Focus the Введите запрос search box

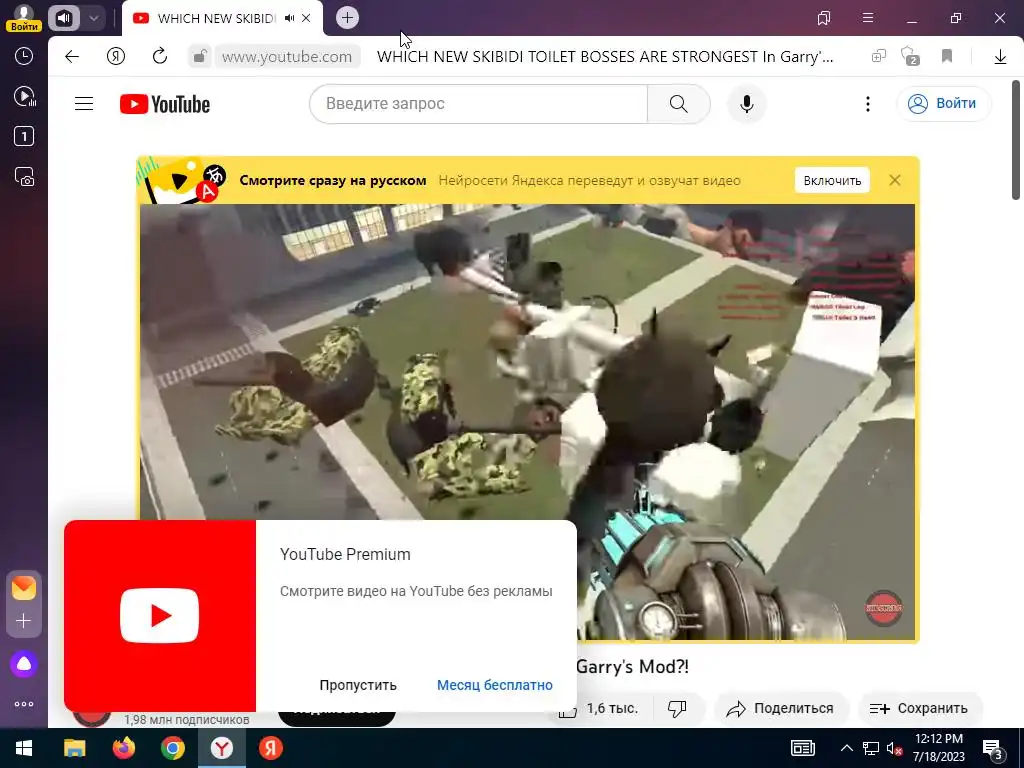click(x=478, y=104)
